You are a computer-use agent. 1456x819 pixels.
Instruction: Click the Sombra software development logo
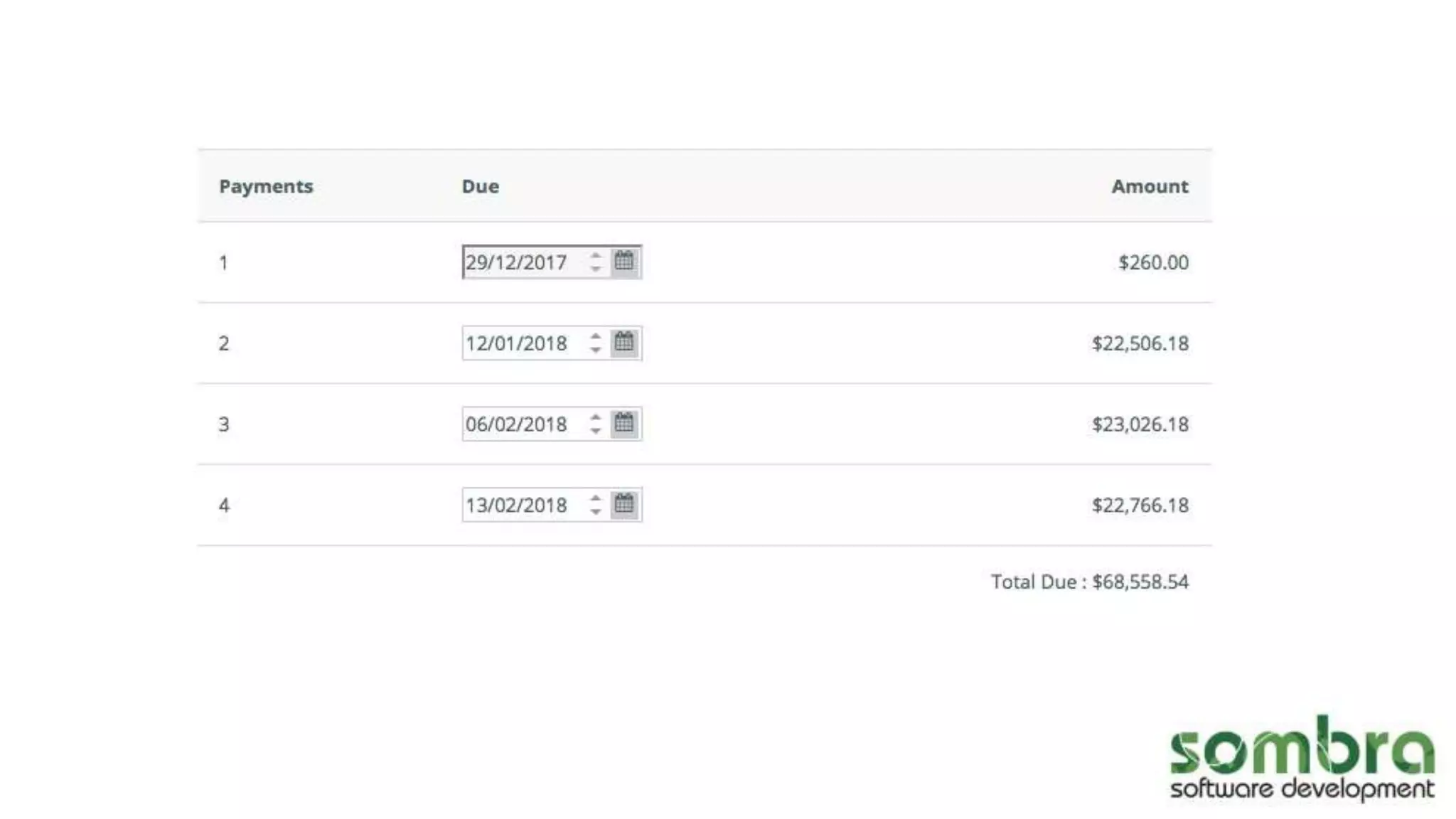[1302, 758]
